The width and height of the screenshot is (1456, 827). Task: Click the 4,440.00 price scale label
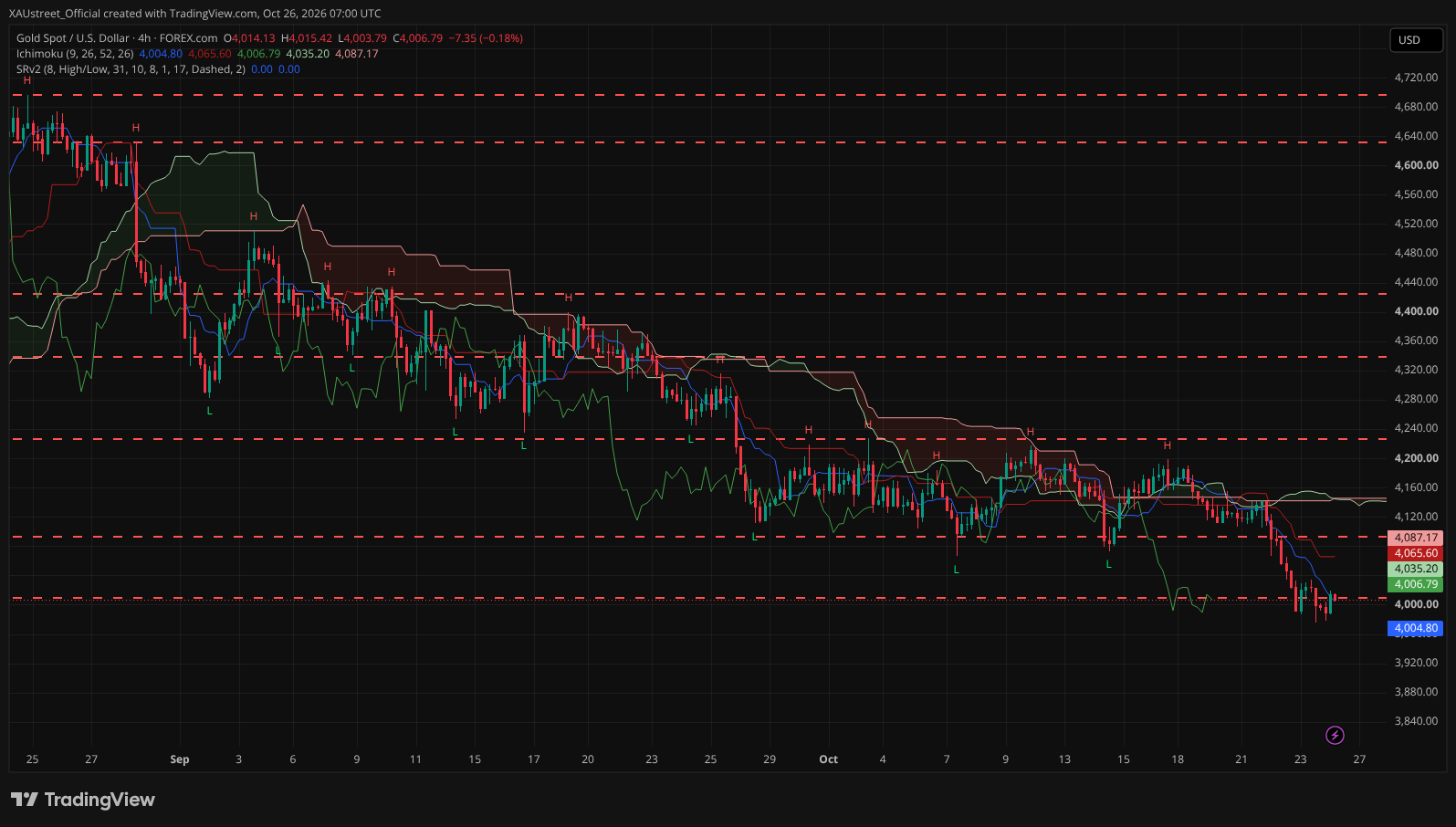1416,282
